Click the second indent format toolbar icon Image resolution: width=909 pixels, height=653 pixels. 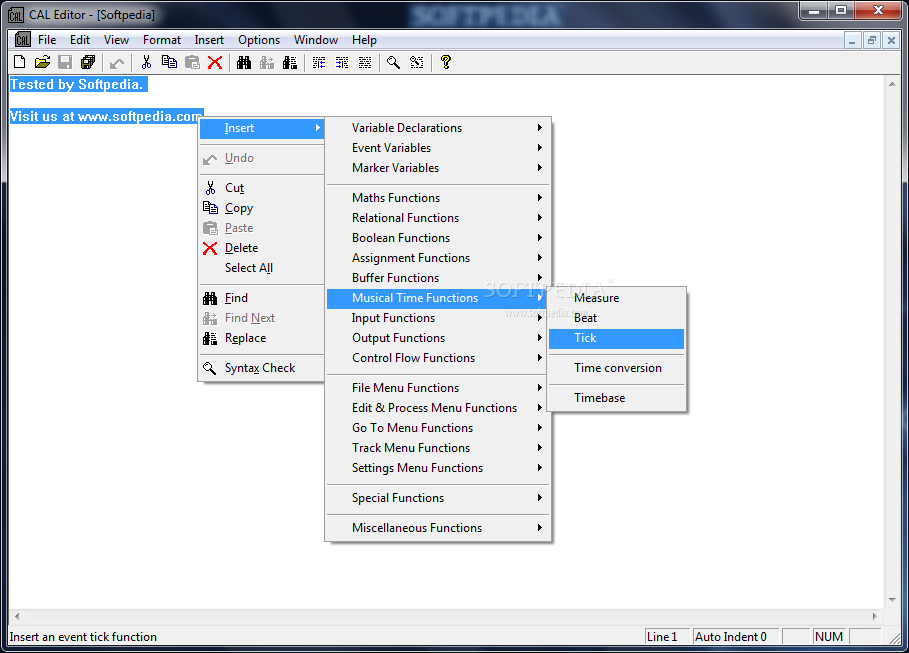[x=342, y=62]
